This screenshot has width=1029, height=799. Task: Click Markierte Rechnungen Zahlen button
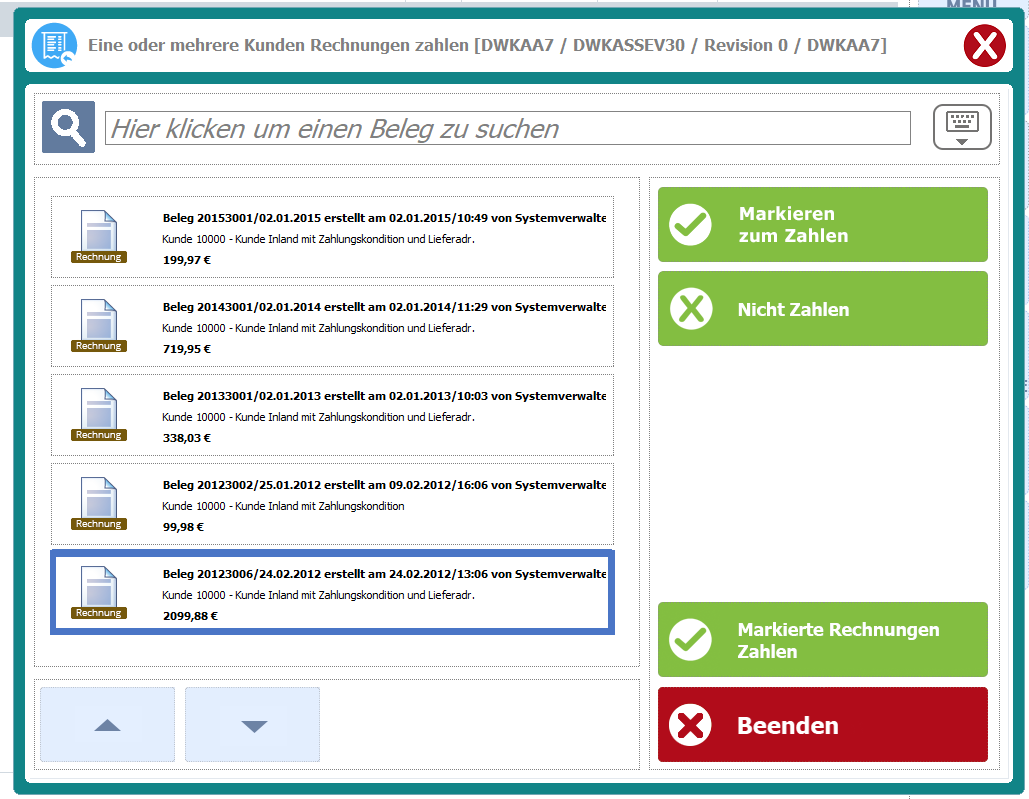coord(822,640)
